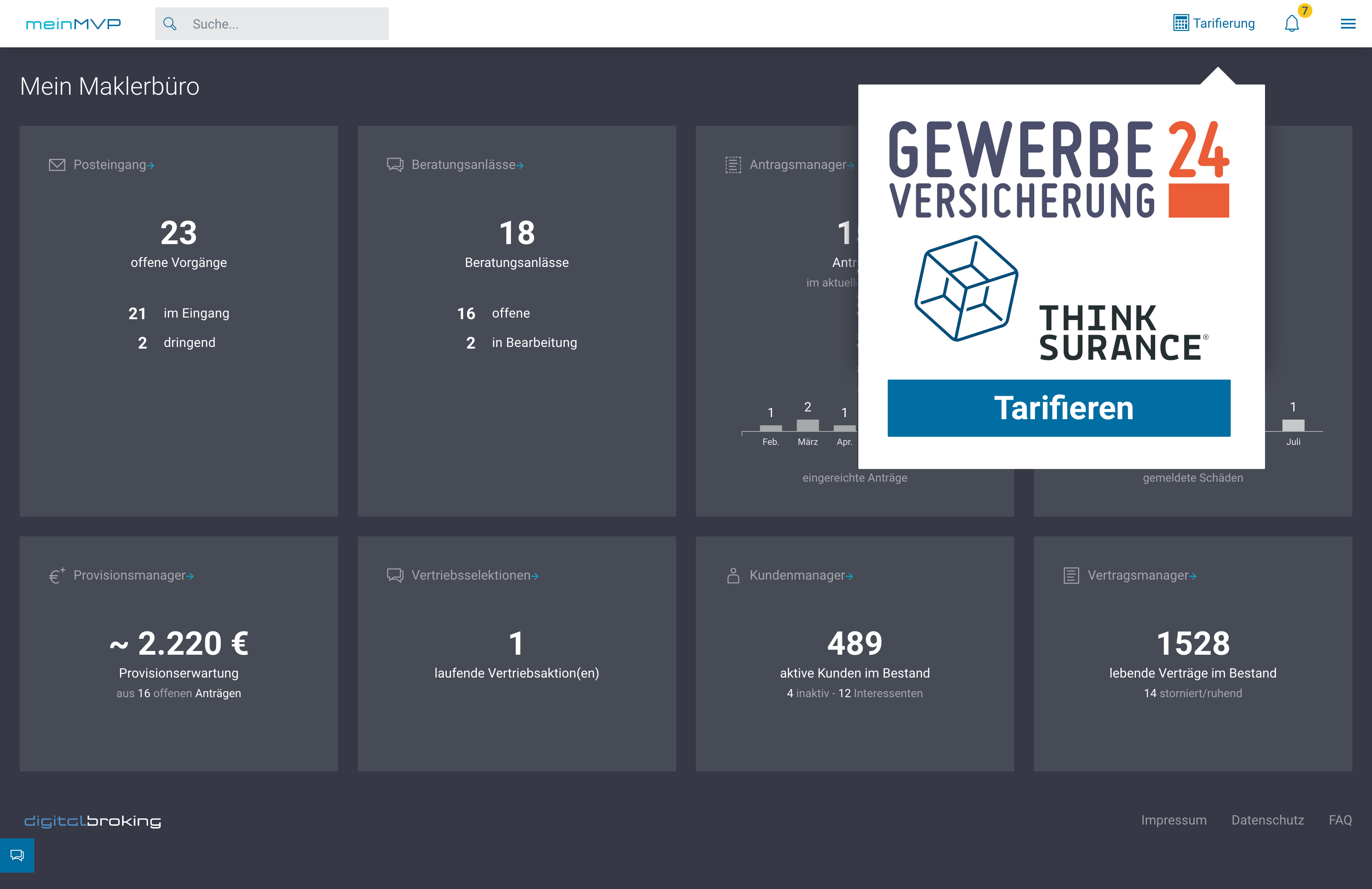Click the März bar in the chart

coord(807,424)
